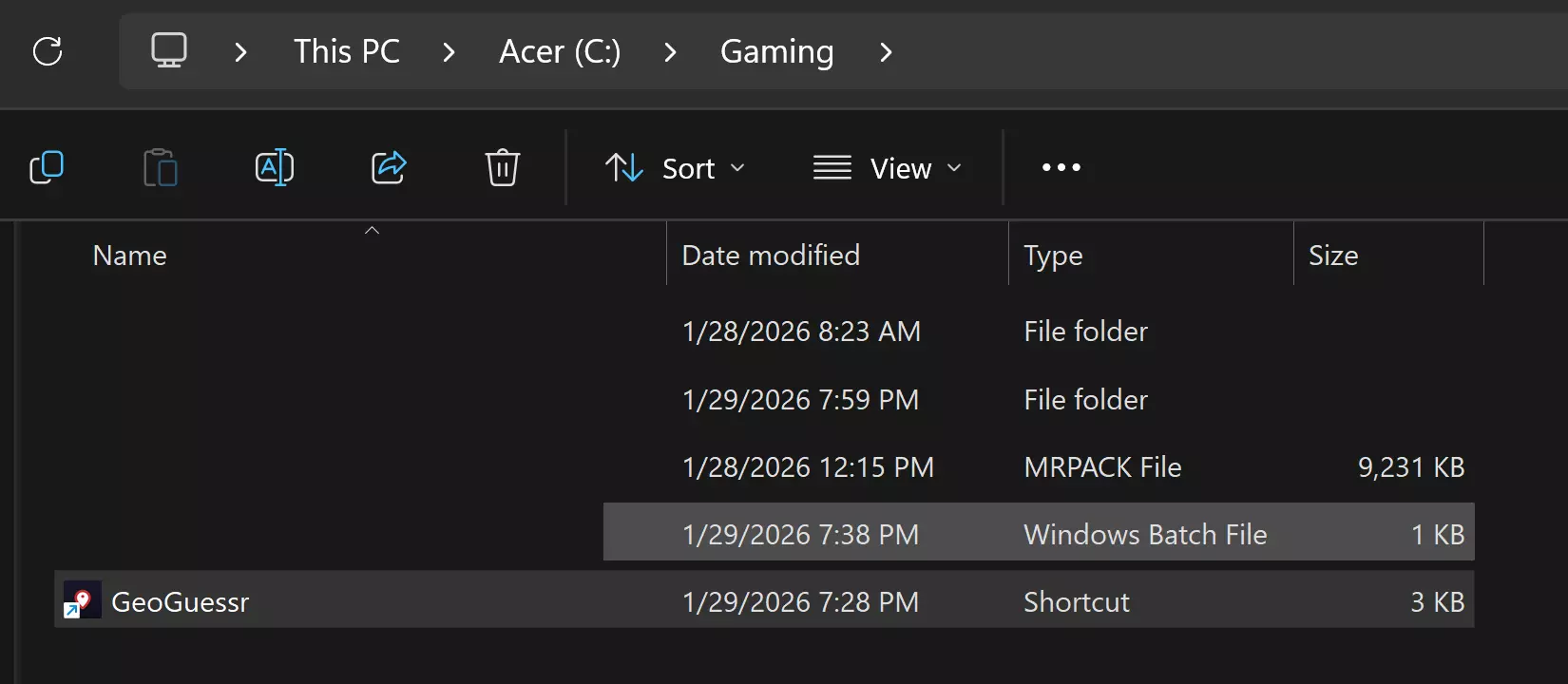Click the Delete trash icon
The height and width of the screenshot is (684, 1568).
point(502,167)
